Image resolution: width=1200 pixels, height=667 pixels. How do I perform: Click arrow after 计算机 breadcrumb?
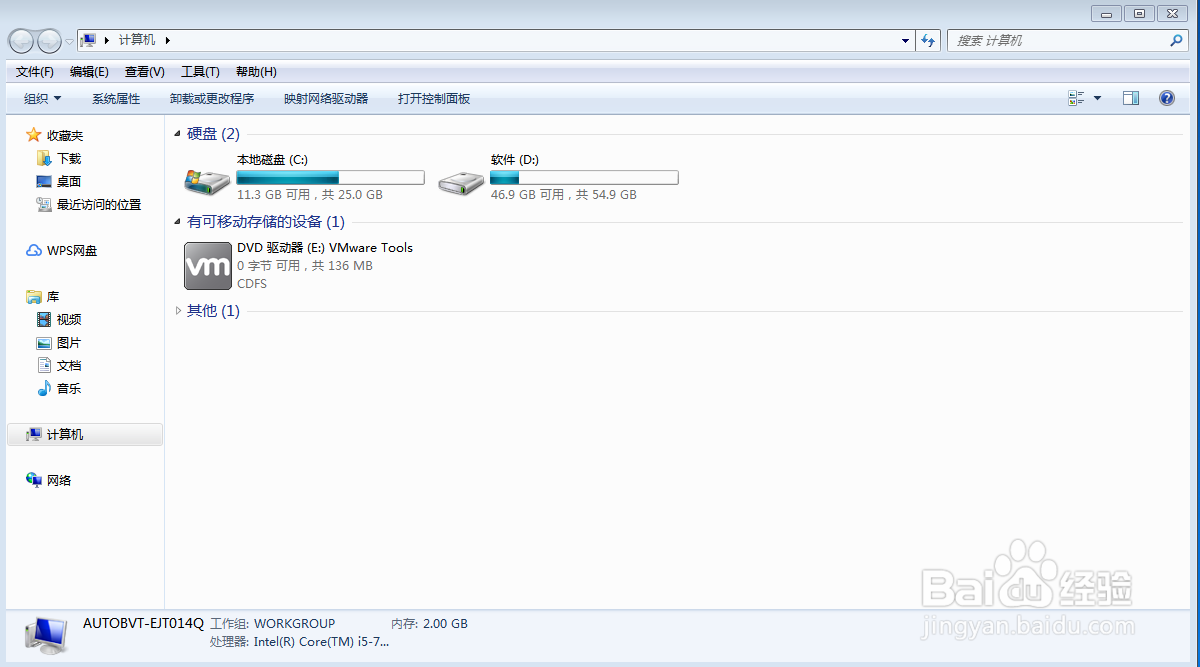(x=168, y=40)
